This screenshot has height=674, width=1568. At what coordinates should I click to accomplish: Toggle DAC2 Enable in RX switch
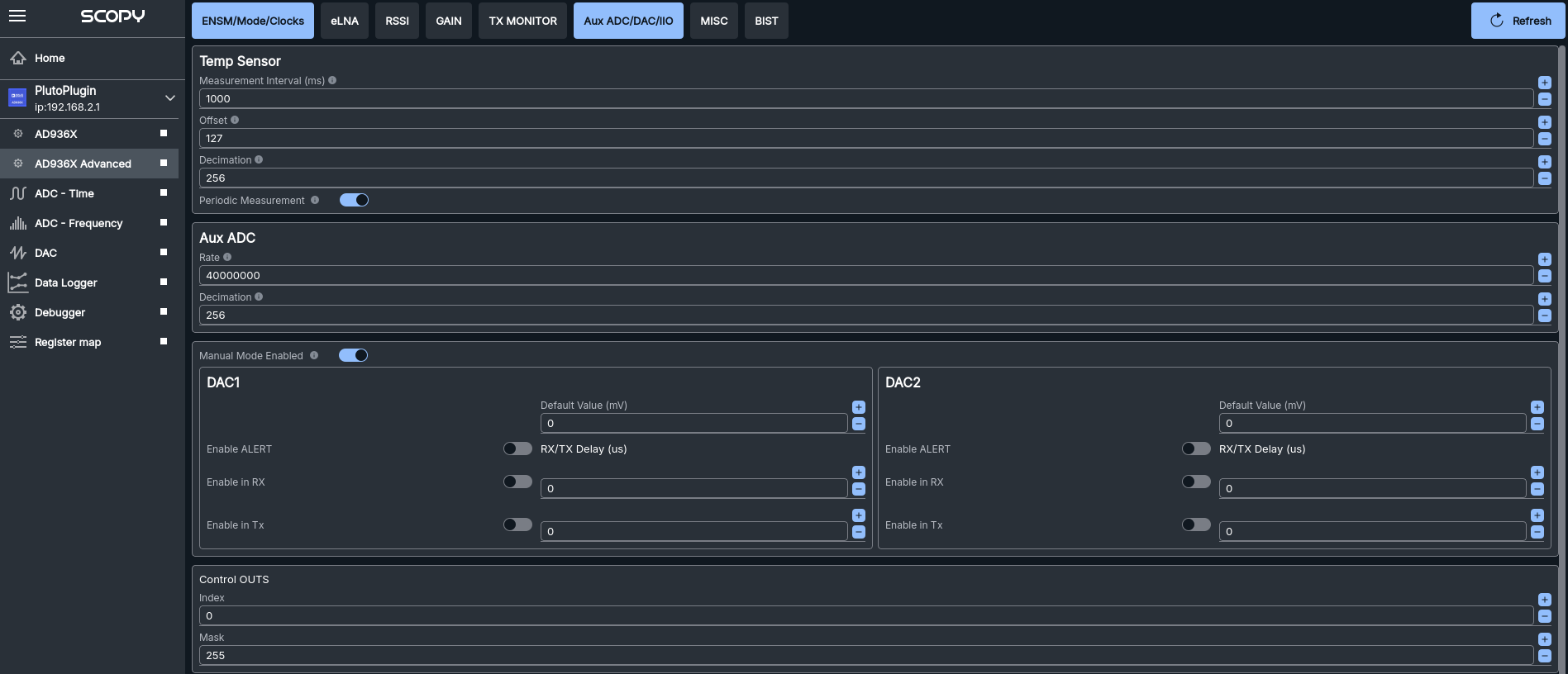pos(1196,482)
